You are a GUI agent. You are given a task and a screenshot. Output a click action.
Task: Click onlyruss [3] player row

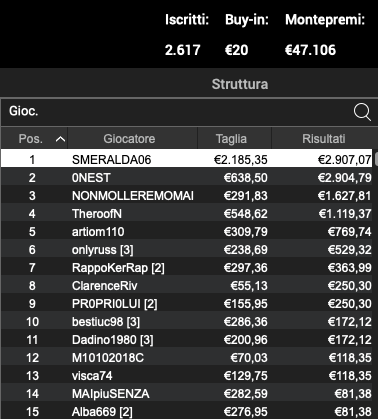[x=187, y=249]
